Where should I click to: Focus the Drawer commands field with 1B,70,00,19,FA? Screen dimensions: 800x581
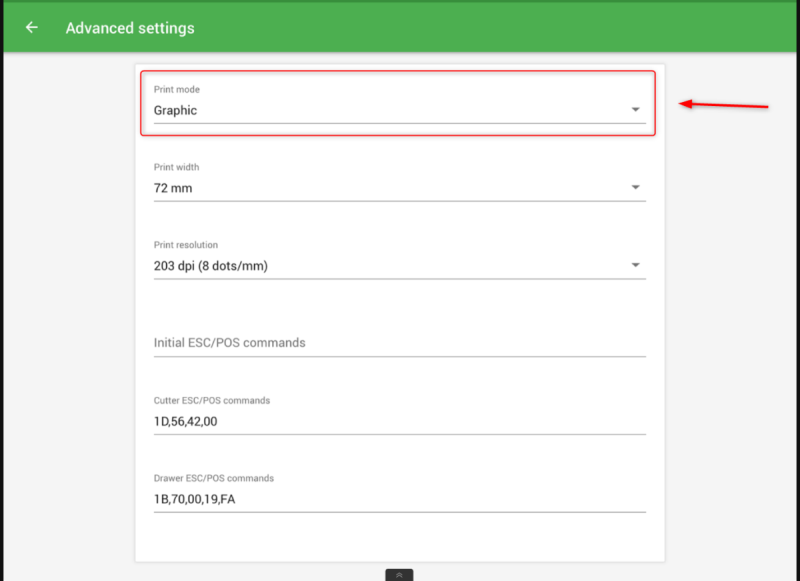[x=399, y=498]
